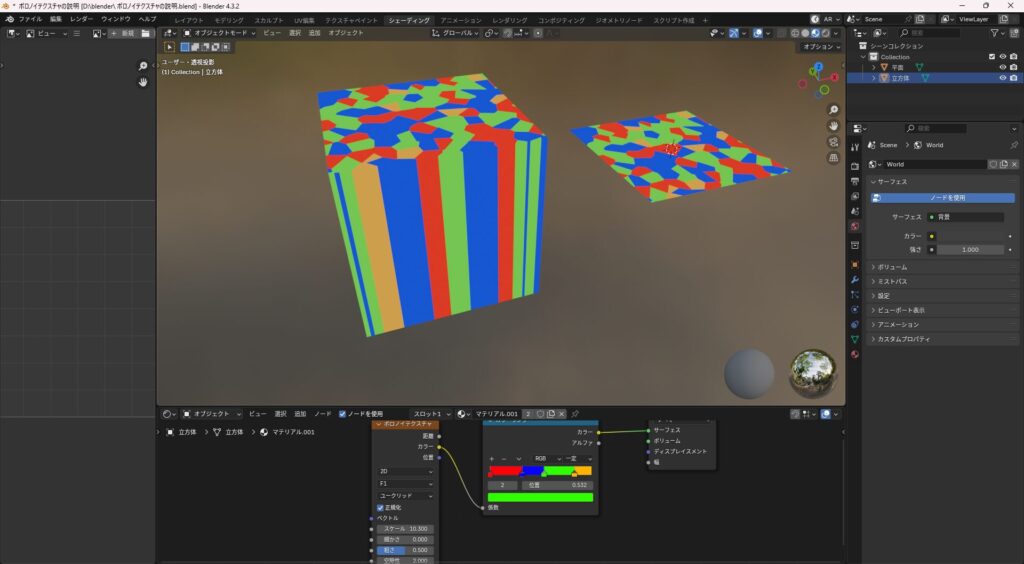Unlink material X icon in node editor header
The image size is (1024, 564).
(561, 414)
